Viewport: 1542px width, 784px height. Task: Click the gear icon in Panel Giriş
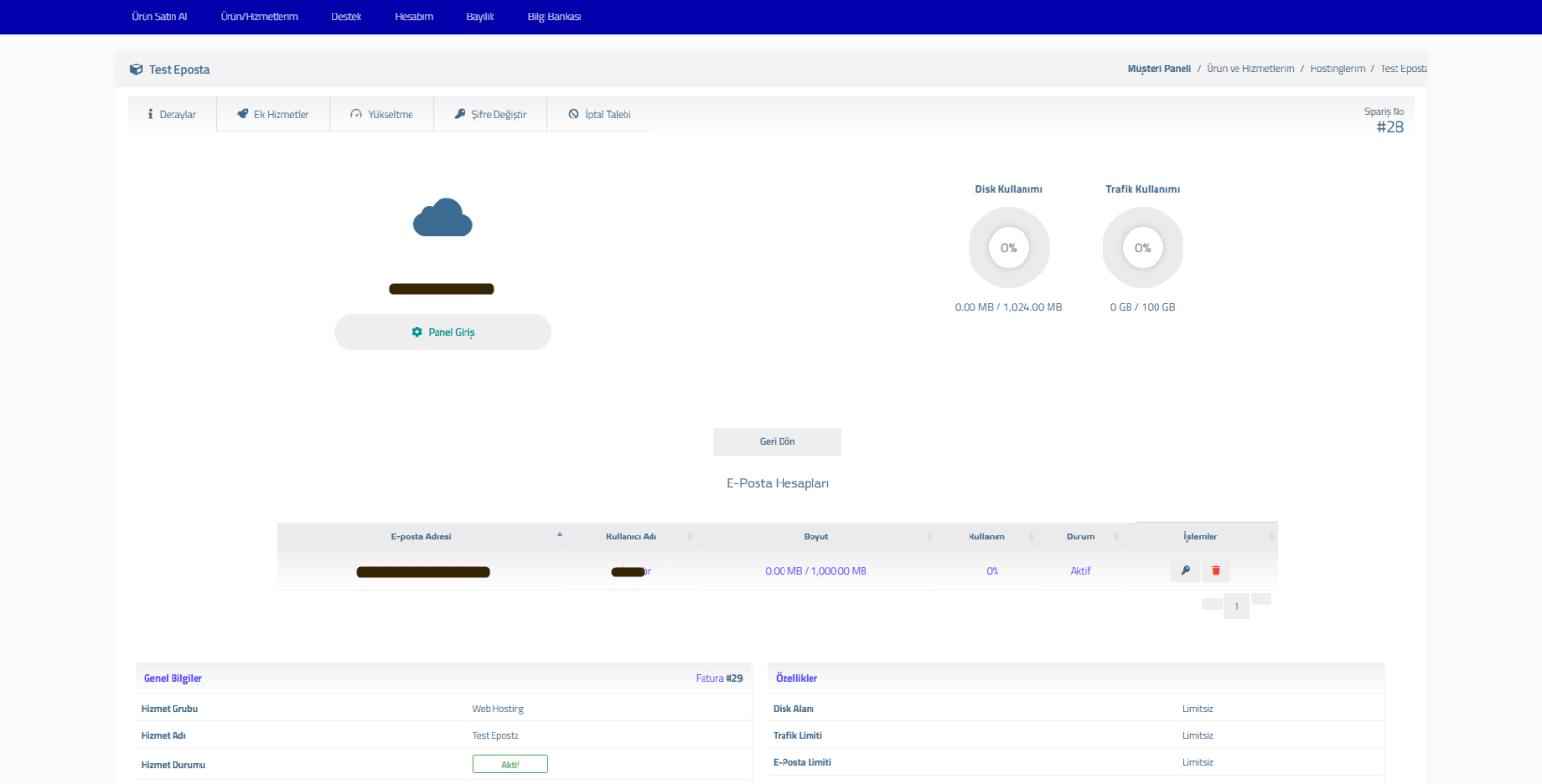[x=417, y=332]
